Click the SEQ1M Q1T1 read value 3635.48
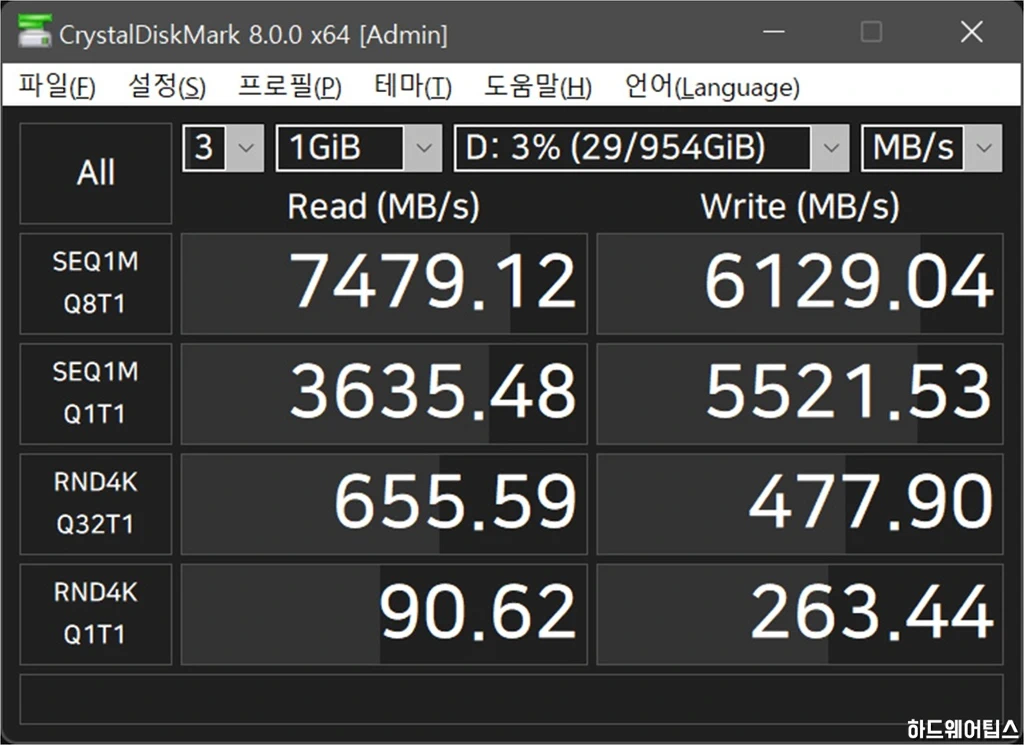 (x=384, y=394)
